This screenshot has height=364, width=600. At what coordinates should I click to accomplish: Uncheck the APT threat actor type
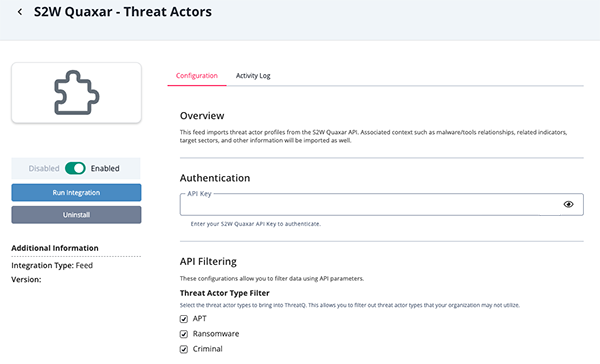tap(184, 319)
